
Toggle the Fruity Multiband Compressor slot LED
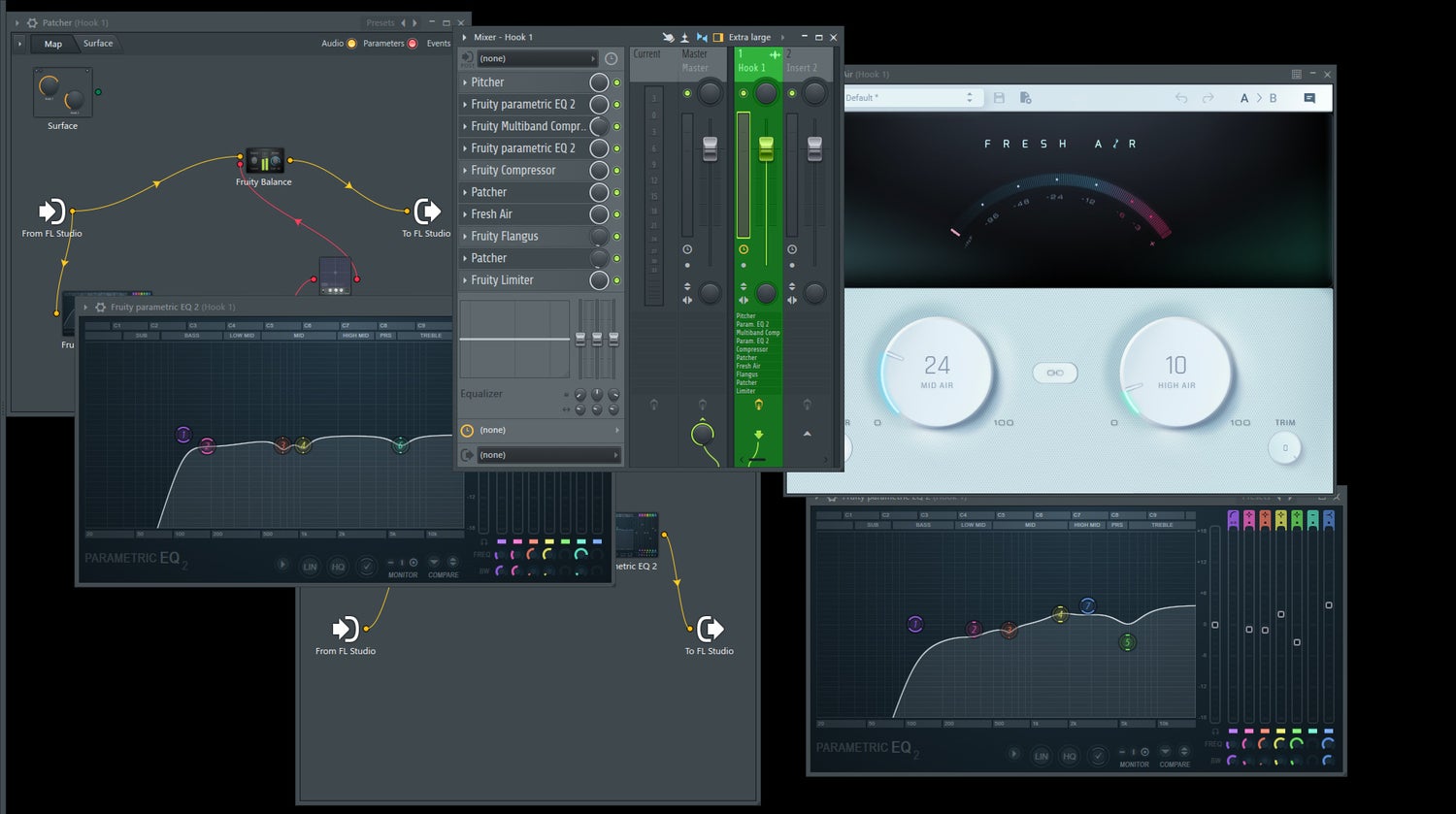pyautogui.click(x=616, y=126)
